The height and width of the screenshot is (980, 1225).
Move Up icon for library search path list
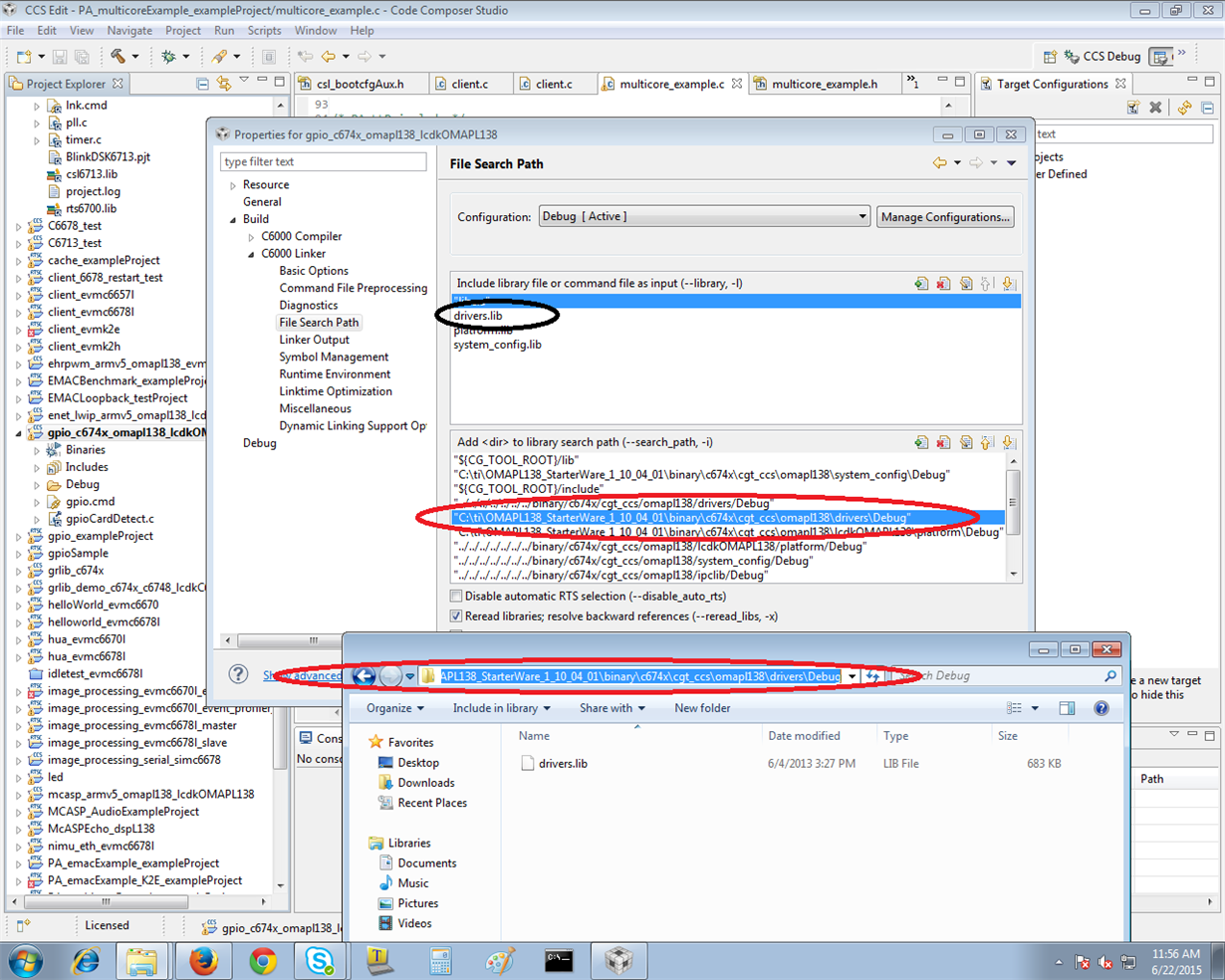[987, 442]
